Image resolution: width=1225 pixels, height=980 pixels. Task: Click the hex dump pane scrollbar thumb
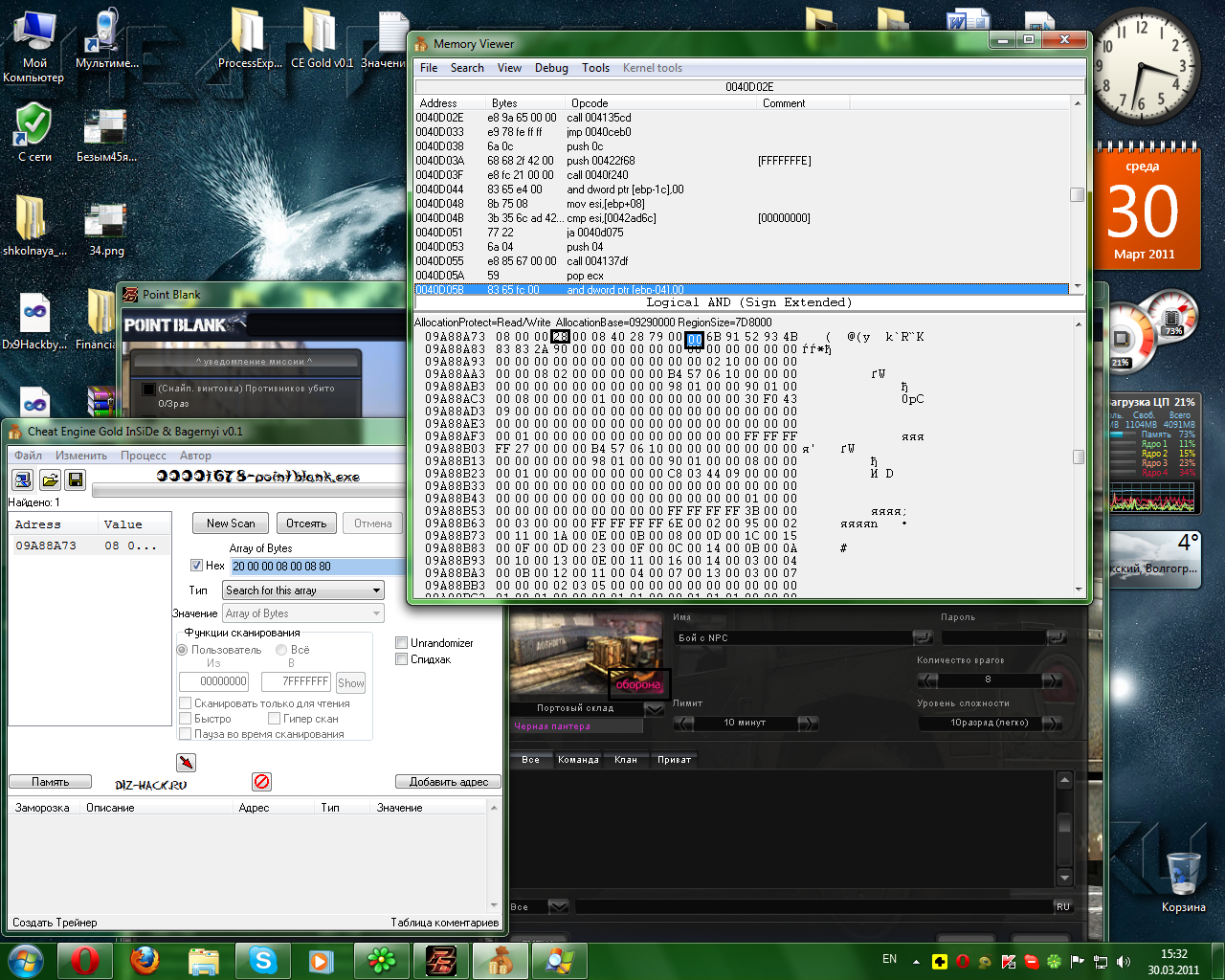pos(1079,457)
